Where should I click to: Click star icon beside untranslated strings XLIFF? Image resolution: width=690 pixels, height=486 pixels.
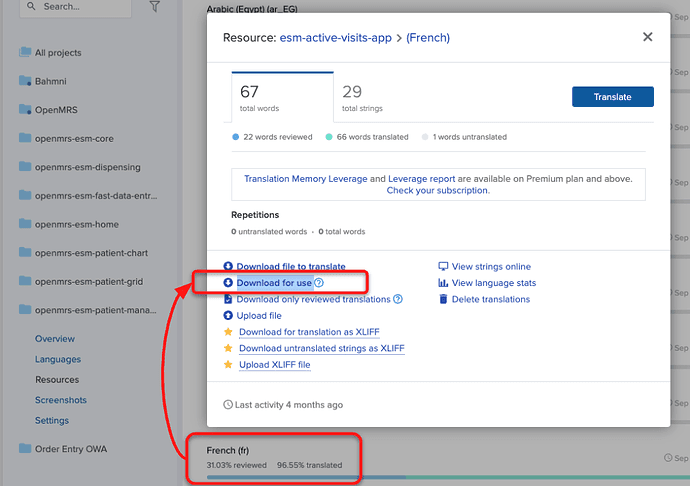click(x=228, y=348)
